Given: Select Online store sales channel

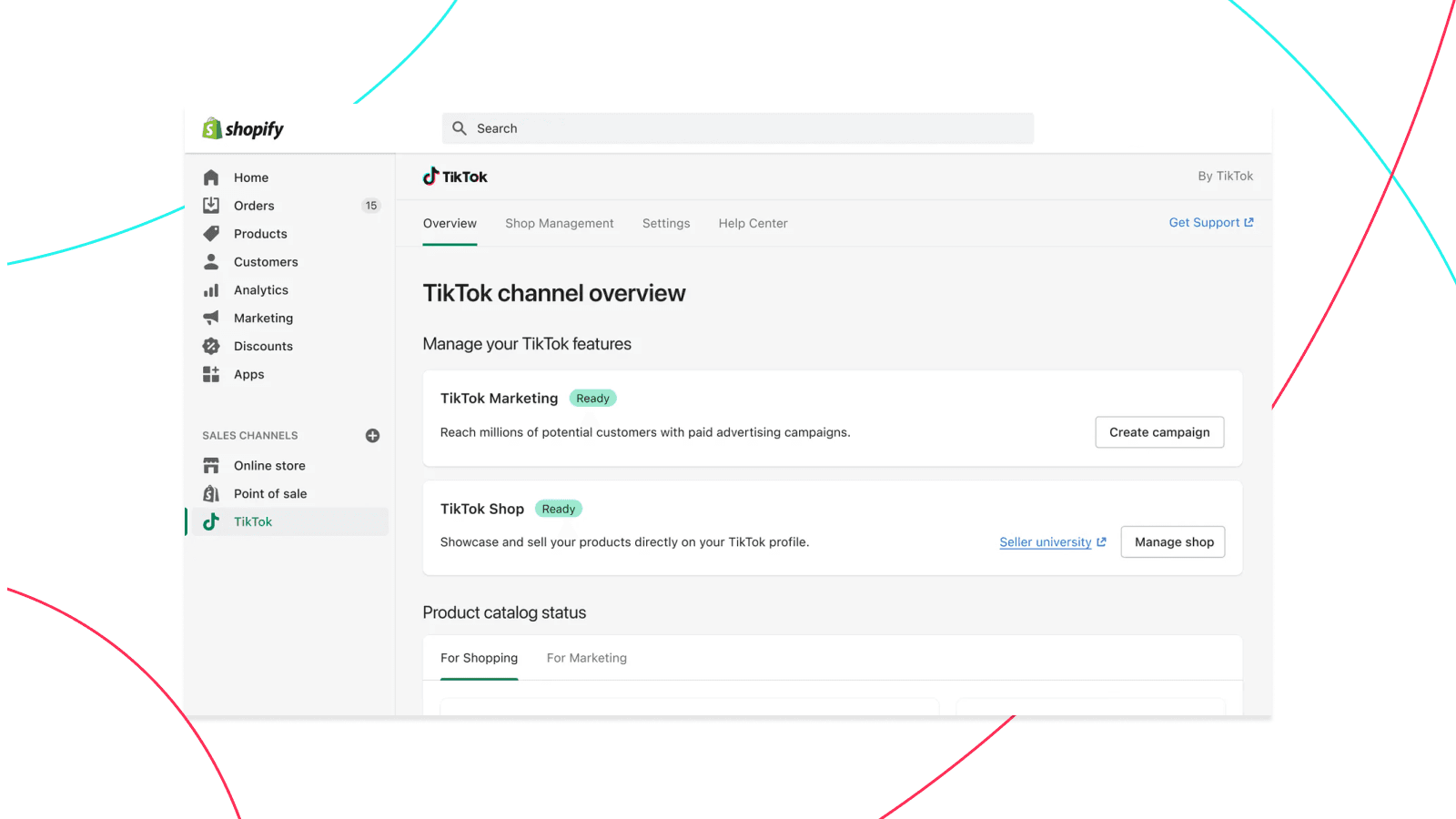Looking at the screenshot, I should (x=269, y=465).
